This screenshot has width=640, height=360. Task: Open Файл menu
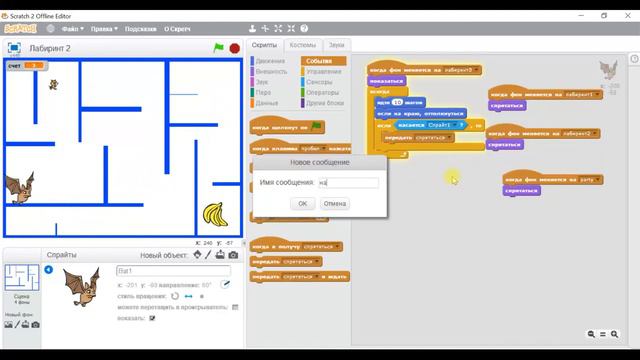click(x=73, y=29)
